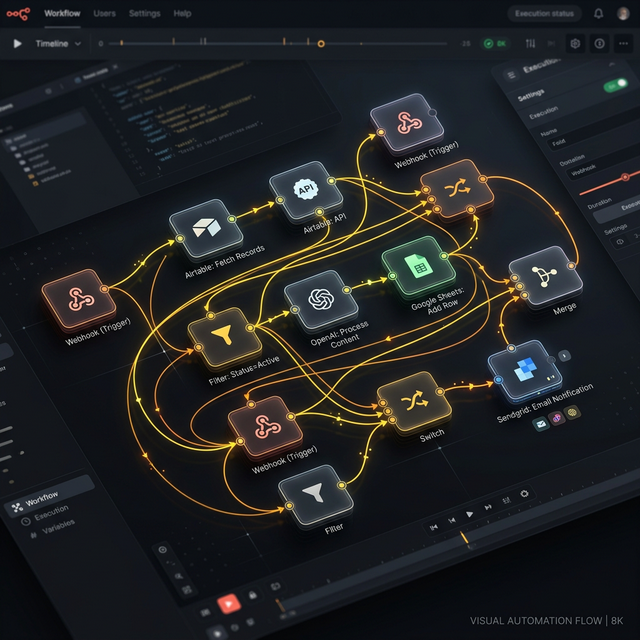The width and height of the screenshot is (640, 640).
Task: Click the numbered badge beside the Sendgrid node
Action: pyautogui.click(x=564, y=356)
